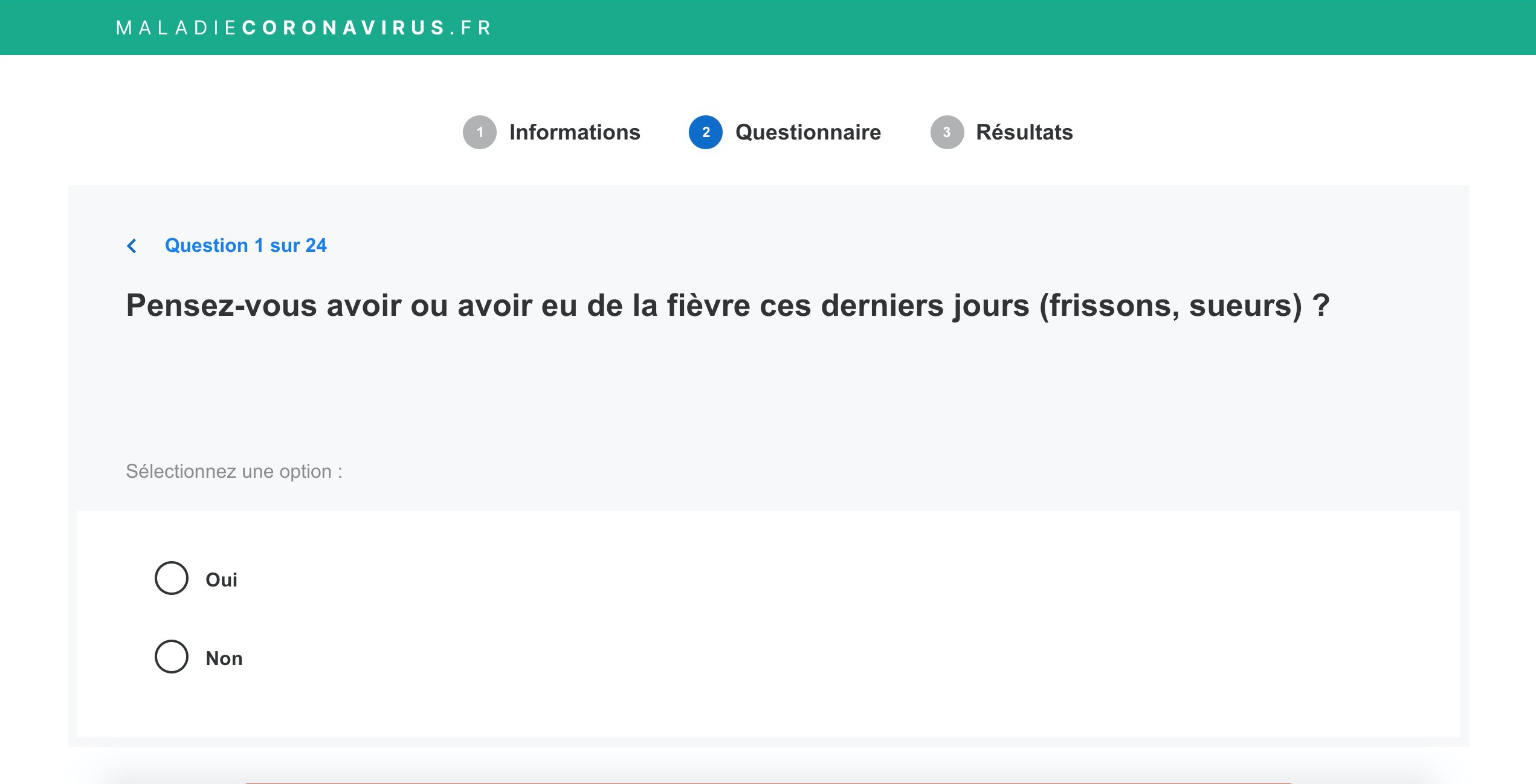Go back using the left chevron arrow
The width and height of the screenshot is (1536, 784).
point(132,246)
